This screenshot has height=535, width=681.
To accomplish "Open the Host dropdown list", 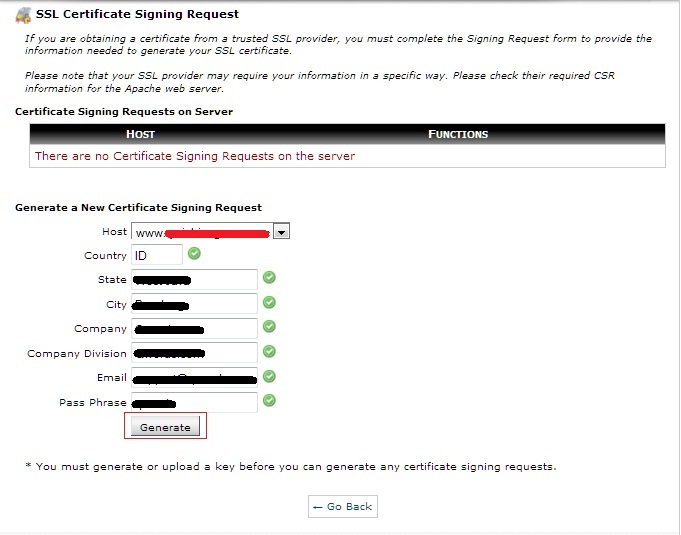I will 281,232.
